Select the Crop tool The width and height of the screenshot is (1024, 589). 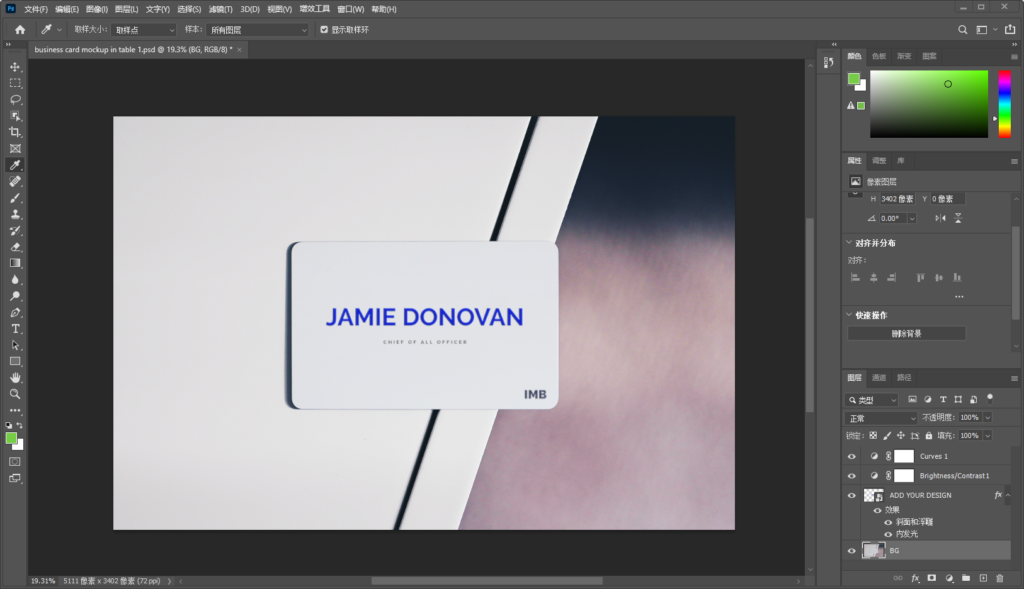15,133
